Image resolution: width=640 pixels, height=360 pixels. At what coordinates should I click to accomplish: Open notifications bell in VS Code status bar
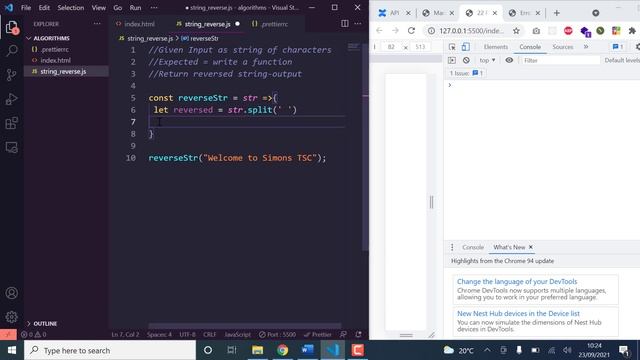pos(358,334)
